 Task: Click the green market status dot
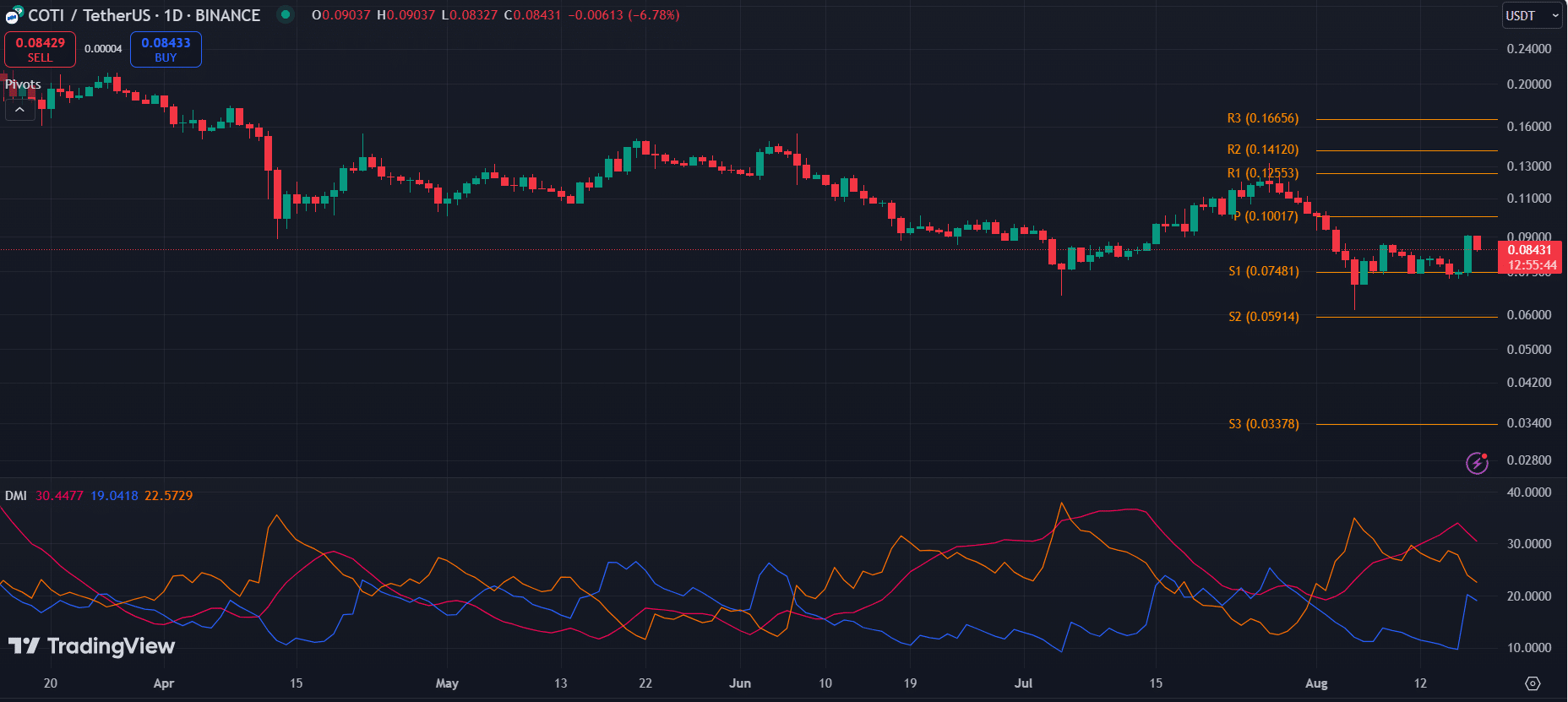click(286, 14)
